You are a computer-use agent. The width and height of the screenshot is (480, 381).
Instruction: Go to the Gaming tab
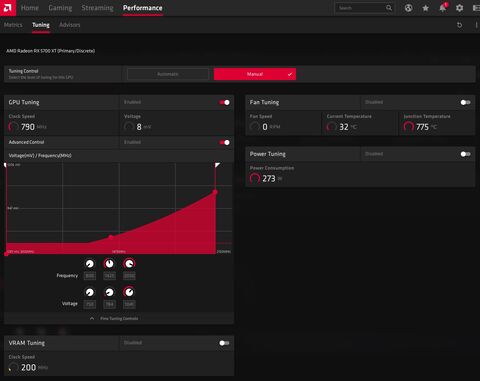click(x=60, y=8)
